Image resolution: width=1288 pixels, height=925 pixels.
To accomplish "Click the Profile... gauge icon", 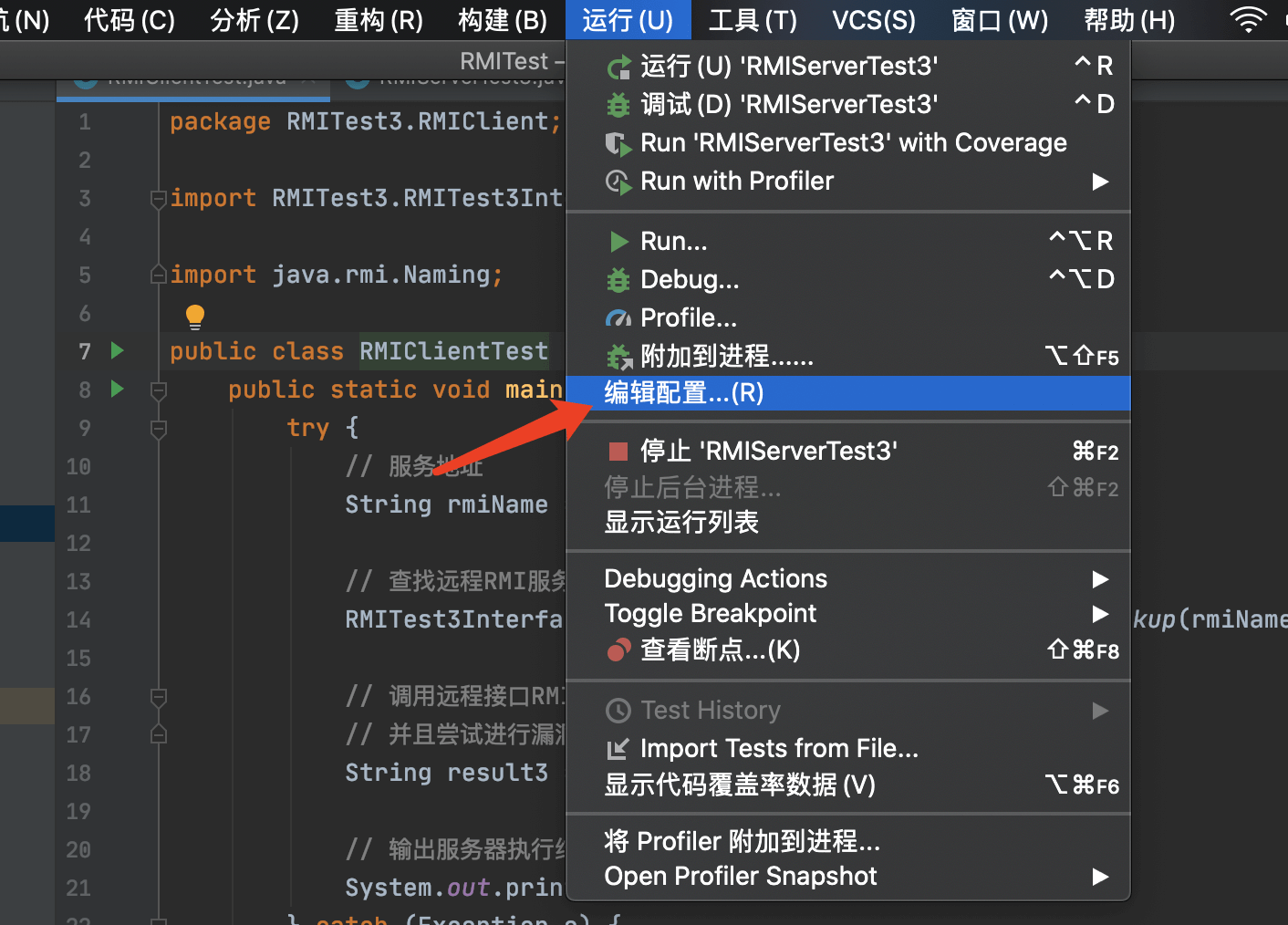I will (x=618, y=318).
